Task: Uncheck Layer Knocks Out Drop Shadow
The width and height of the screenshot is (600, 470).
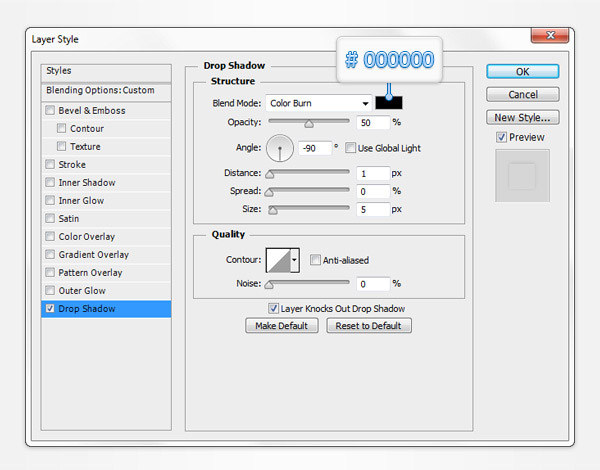Action: pos(274,309)
